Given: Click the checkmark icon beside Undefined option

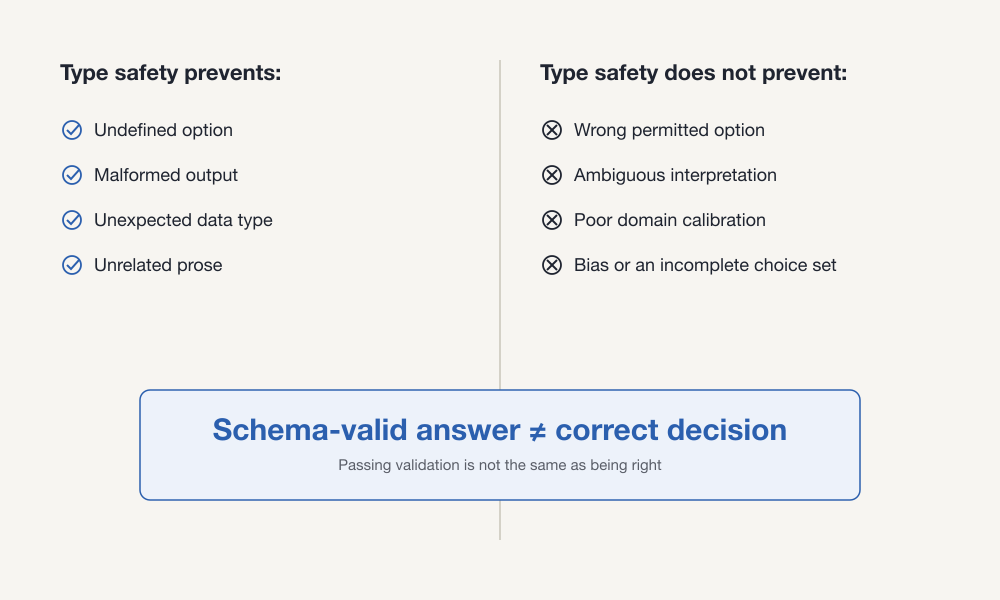Looking at the screenshot, I should pyautogui.click(x=72, y=130).
